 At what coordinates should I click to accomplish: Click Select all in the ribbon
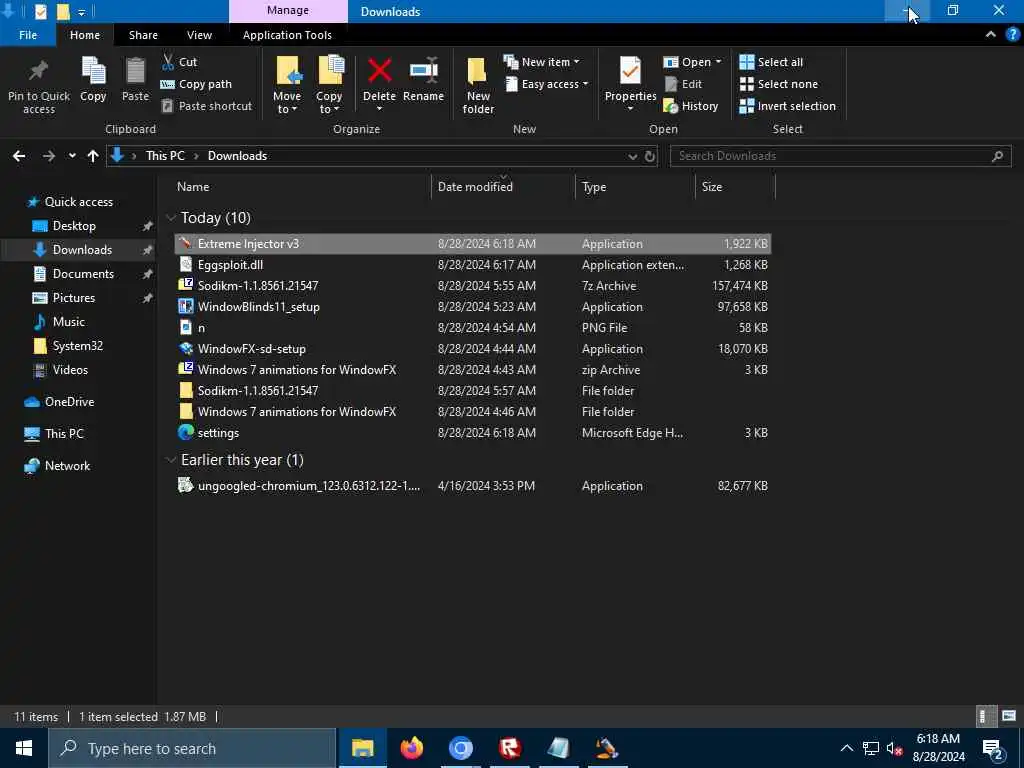point(771,62)
